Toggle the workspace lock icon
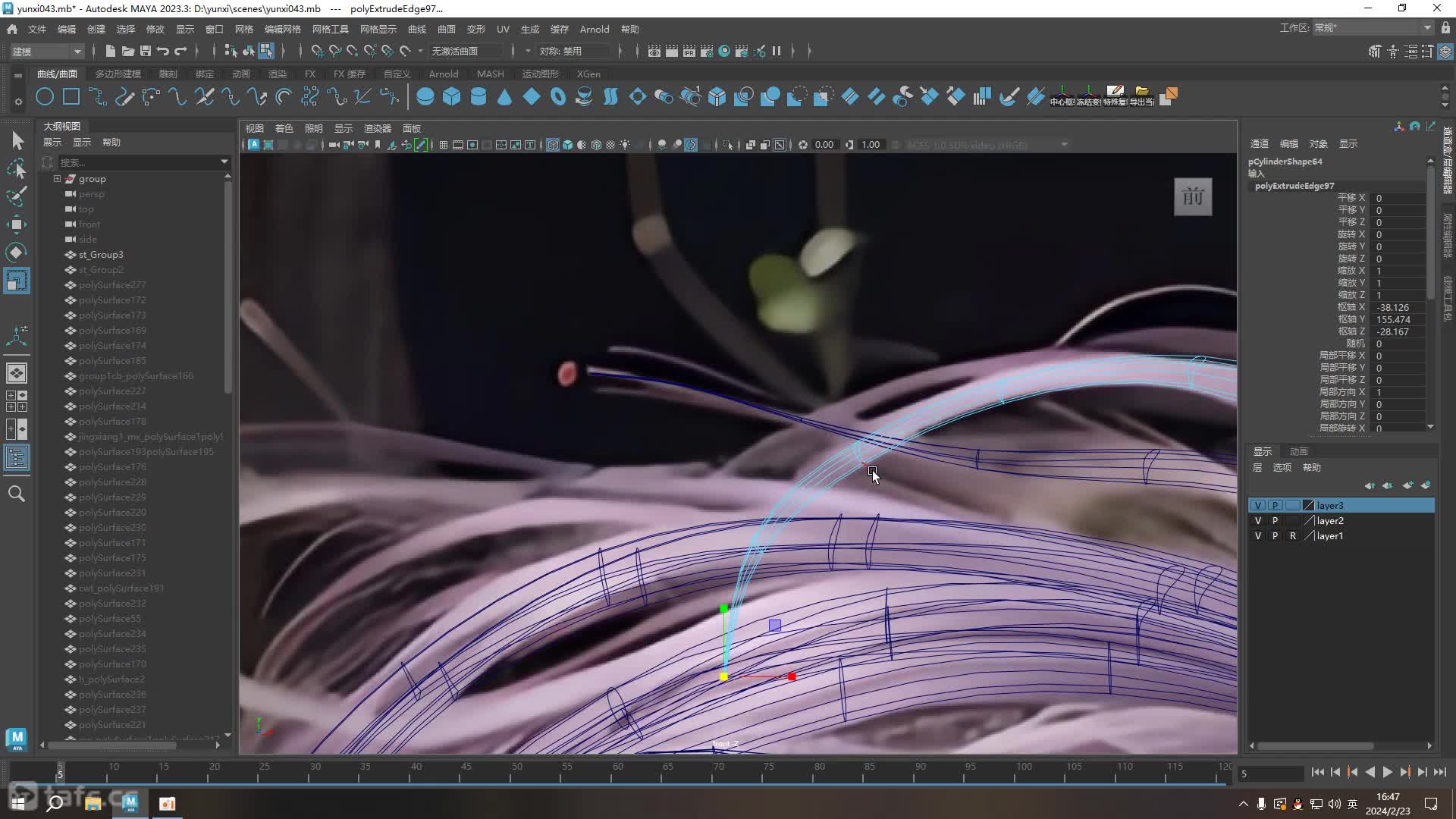The image size is (1456, 819). 1445,28
